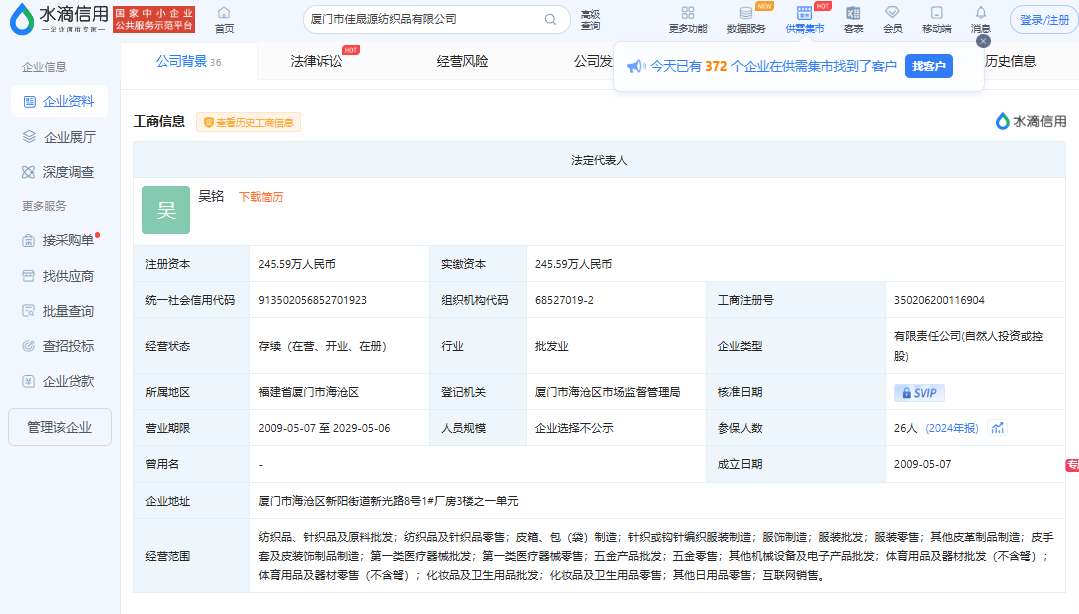Switch to the 法律诉讼 tab
1079x614 pixels.
tap(316, 62)
